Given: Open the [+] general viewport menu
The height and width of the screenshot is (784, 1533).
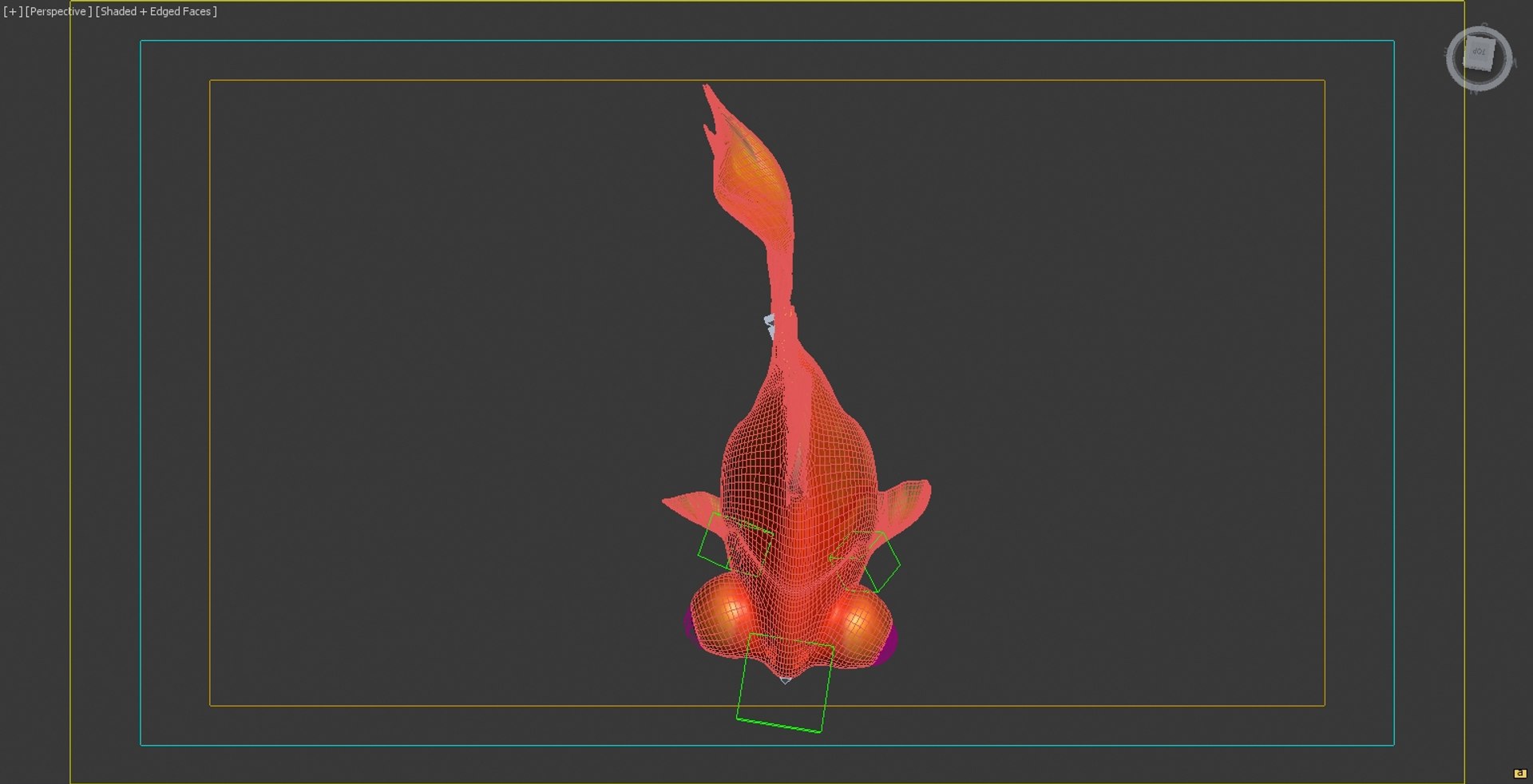Looking at the screenshot, I should click(12, 11).
